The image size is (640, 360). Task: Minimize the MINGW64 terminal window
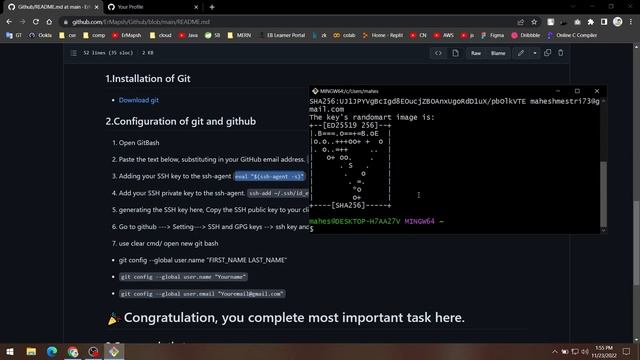(x=558, y=91)
